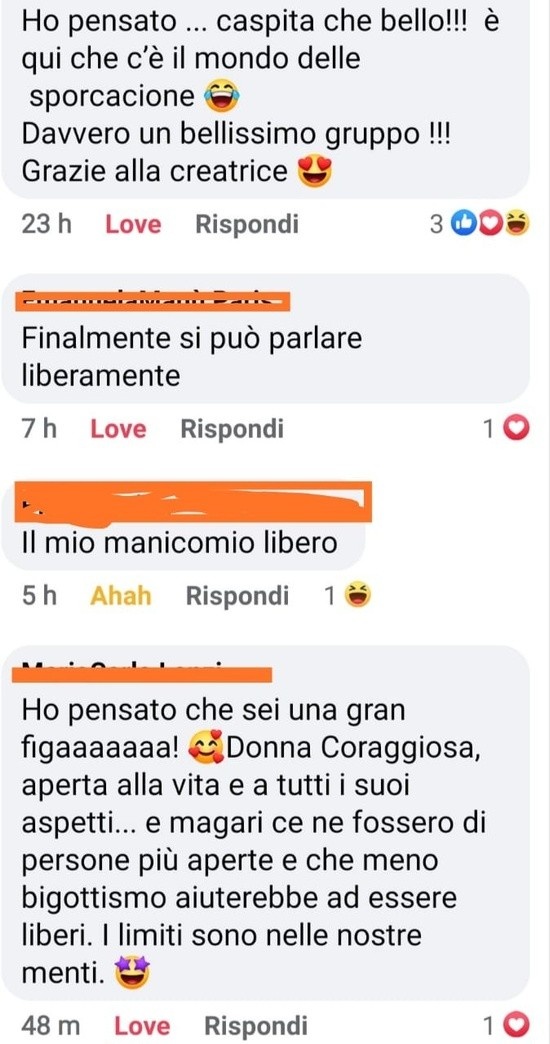The width and height of the screenshot is (550, 1044).
Task: Toggle Love reaction on the 48 m comment
Action: point(142,1026)
